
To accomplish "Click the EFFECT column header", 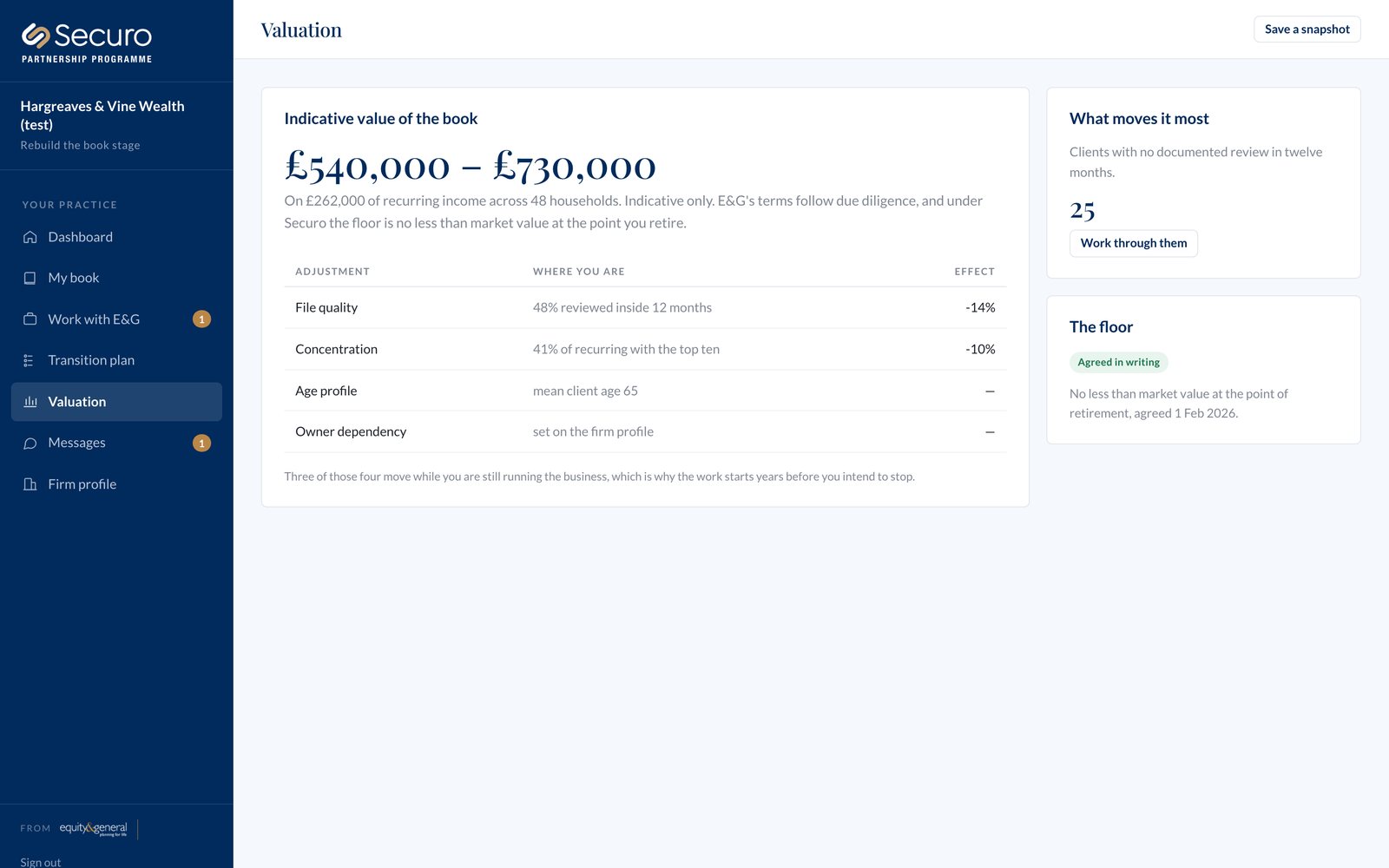I will (975, 272).
